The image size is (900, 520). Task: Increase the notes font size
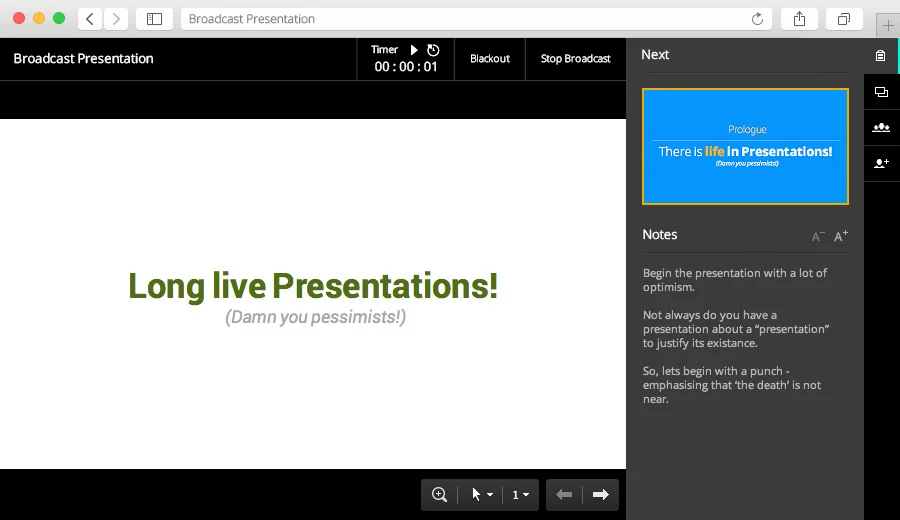[x=841, y=237]
